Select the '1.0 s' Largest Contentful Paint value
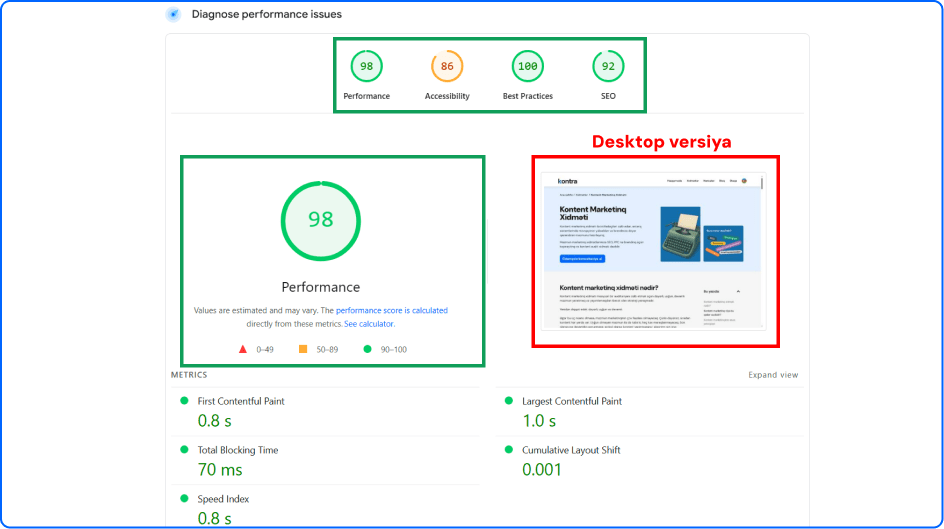944x529 pixels. click(539, 421)
